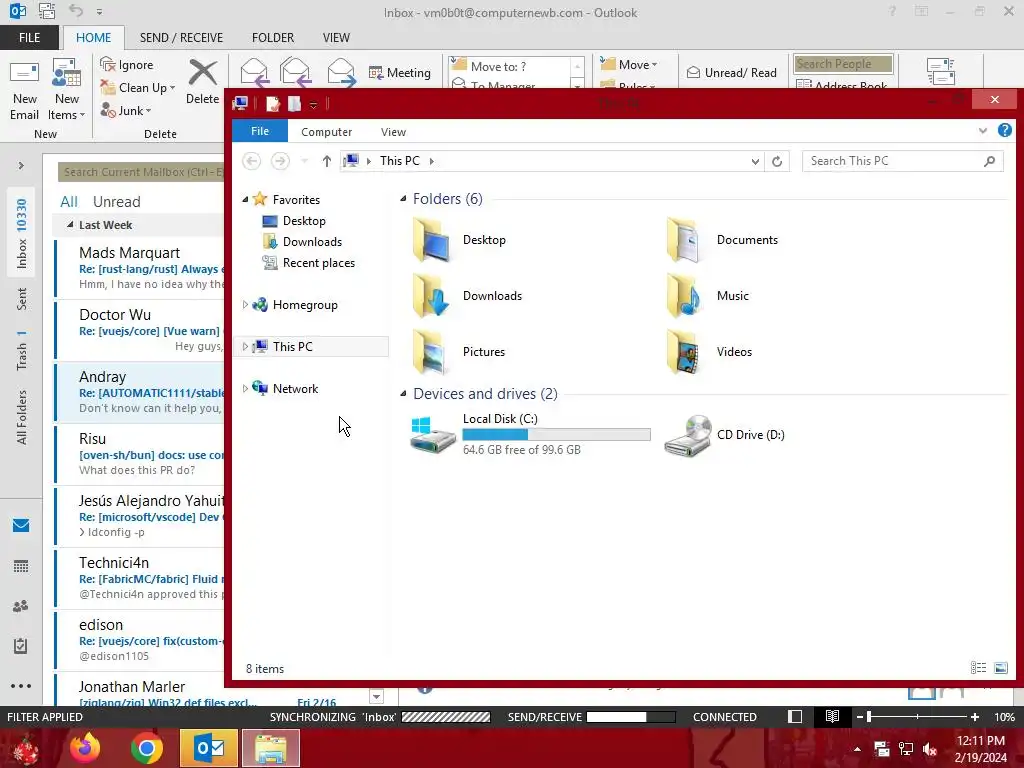Screen dimensions: 1024x768
Task: Open the email from Risu
Action: pos(140,455)
